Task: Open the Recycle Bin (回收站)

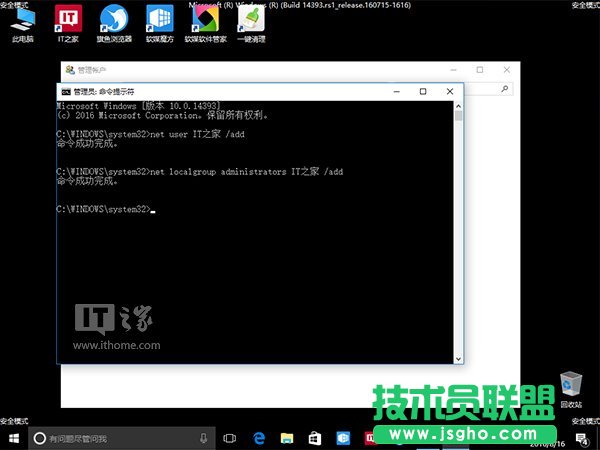Action: 571,385
